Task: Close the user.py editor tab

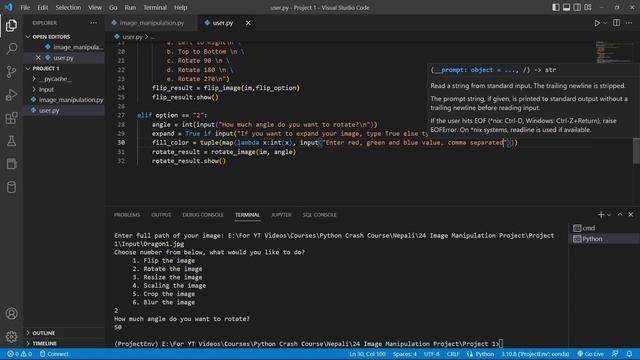Action: [x=248, y=23]
